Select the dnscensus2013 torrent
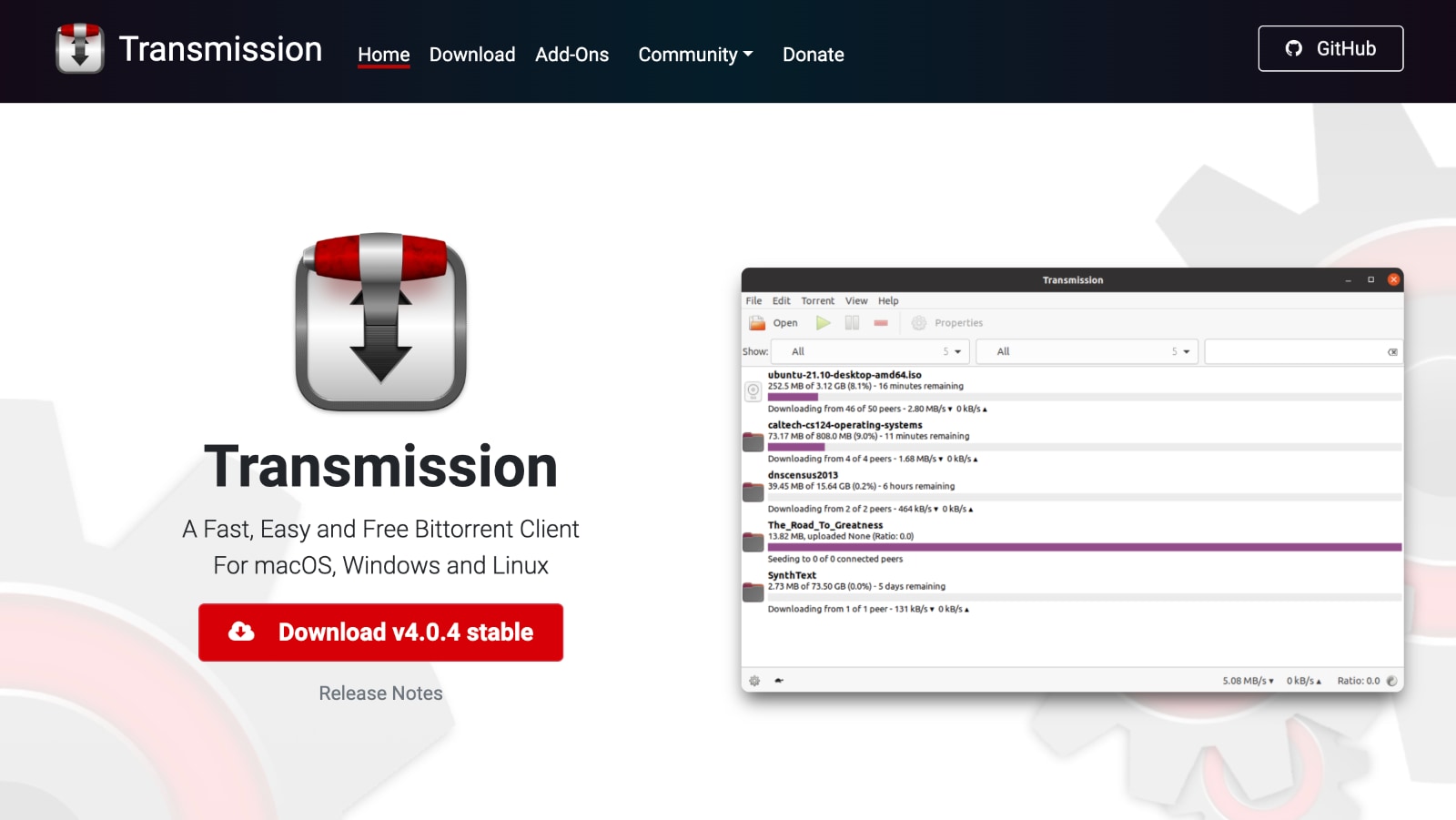Screen dimensions: 1456x820 click(x=1072, y=491)
